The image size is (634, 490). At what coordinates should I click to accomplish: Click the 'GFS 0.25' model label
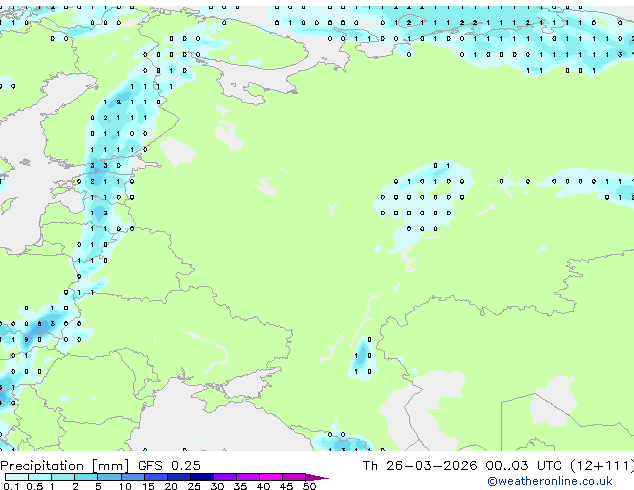[169, 466]
